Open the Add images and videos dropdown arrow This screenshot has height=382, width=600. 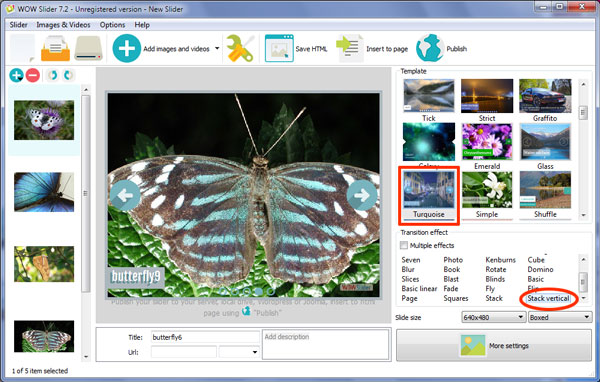(x=217, y=49)
